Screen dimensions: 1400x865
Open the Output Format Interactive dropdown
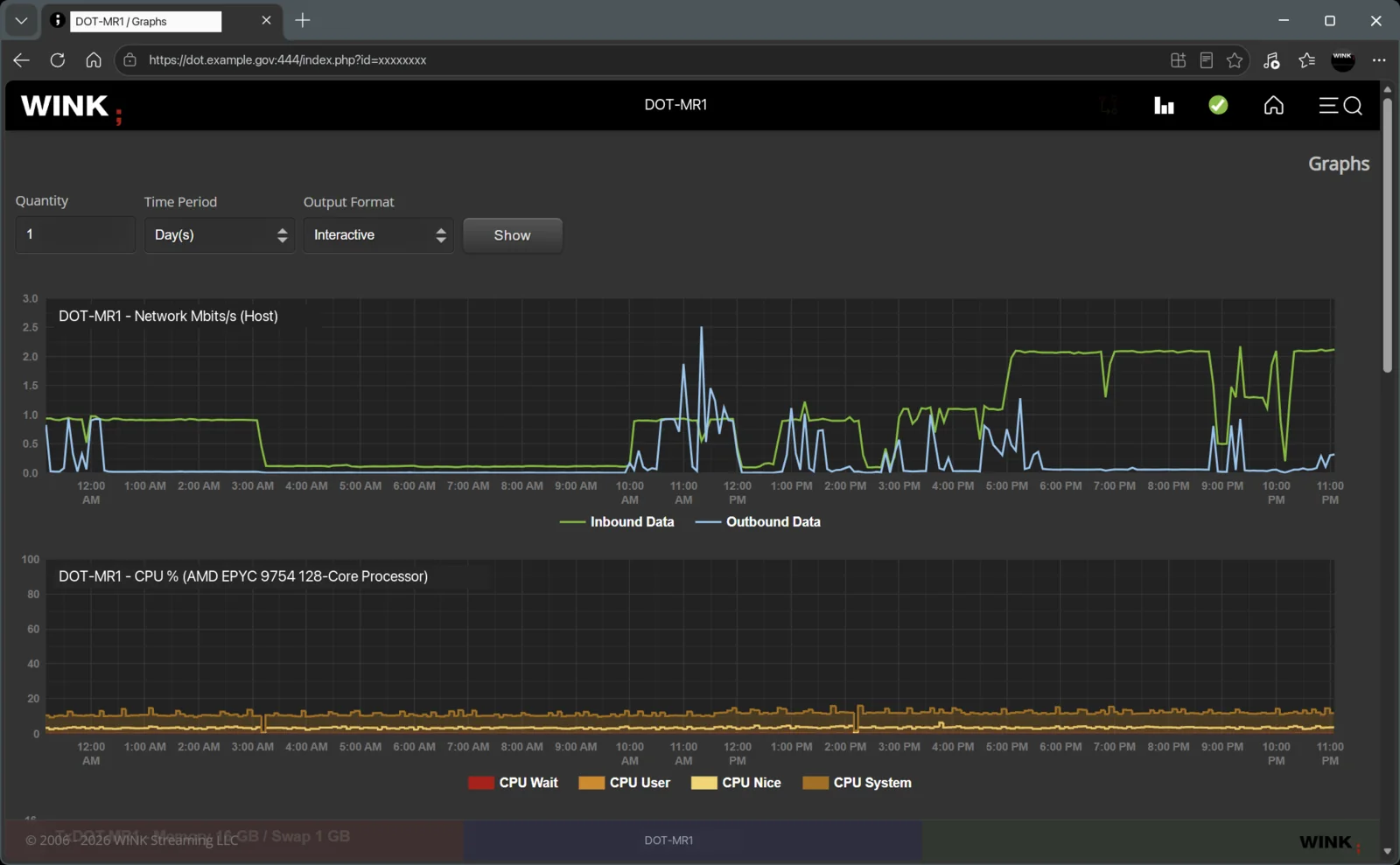[x=379, y=235]
